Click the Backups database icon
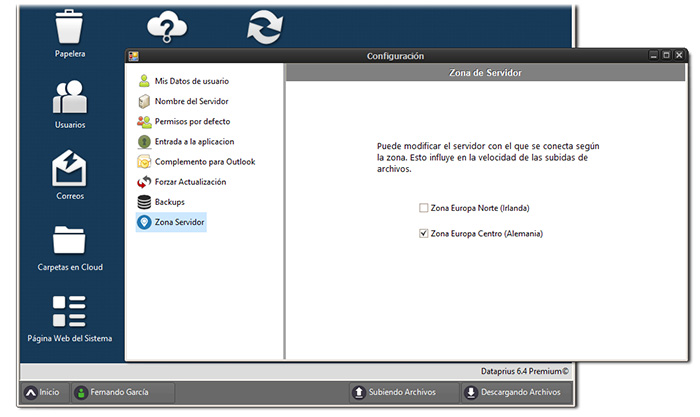Screen dimensions: 700x417 tap(144, 202)
